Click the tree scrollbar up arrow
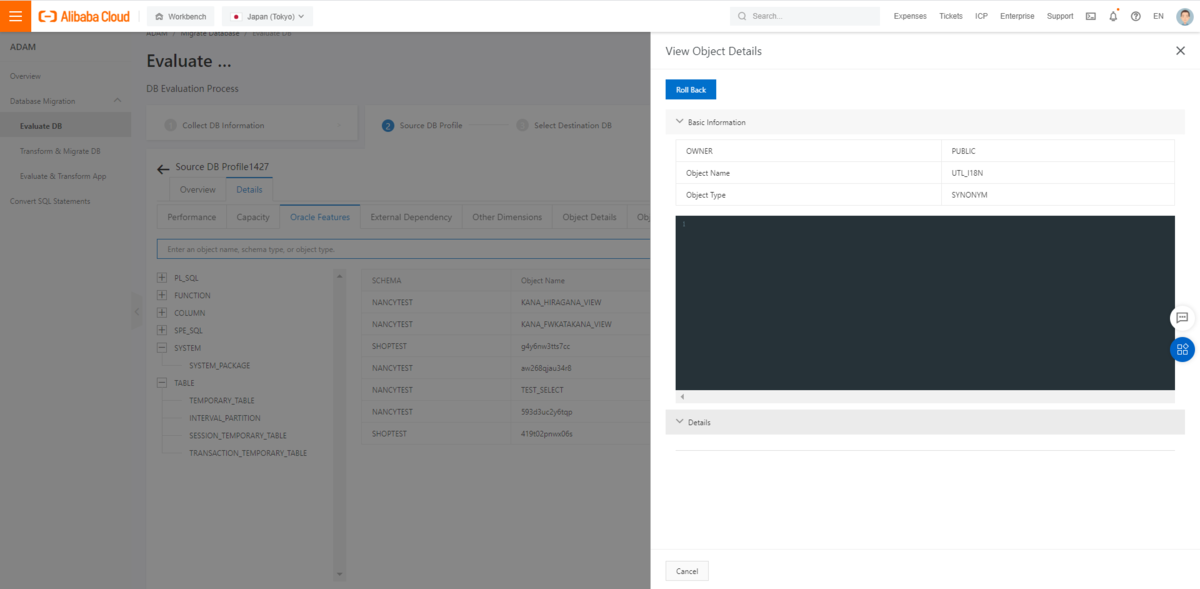Image resolution: width=1200 pixels, height=589 pixels. (x=339, y=276)
